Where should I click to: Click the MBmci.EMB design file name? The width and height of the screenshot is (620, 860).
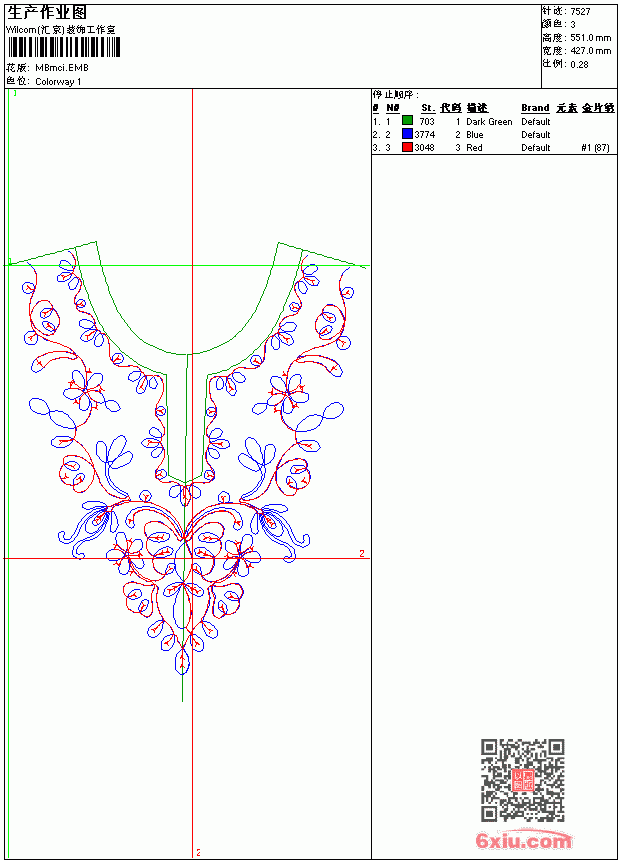tap(61, 68)
